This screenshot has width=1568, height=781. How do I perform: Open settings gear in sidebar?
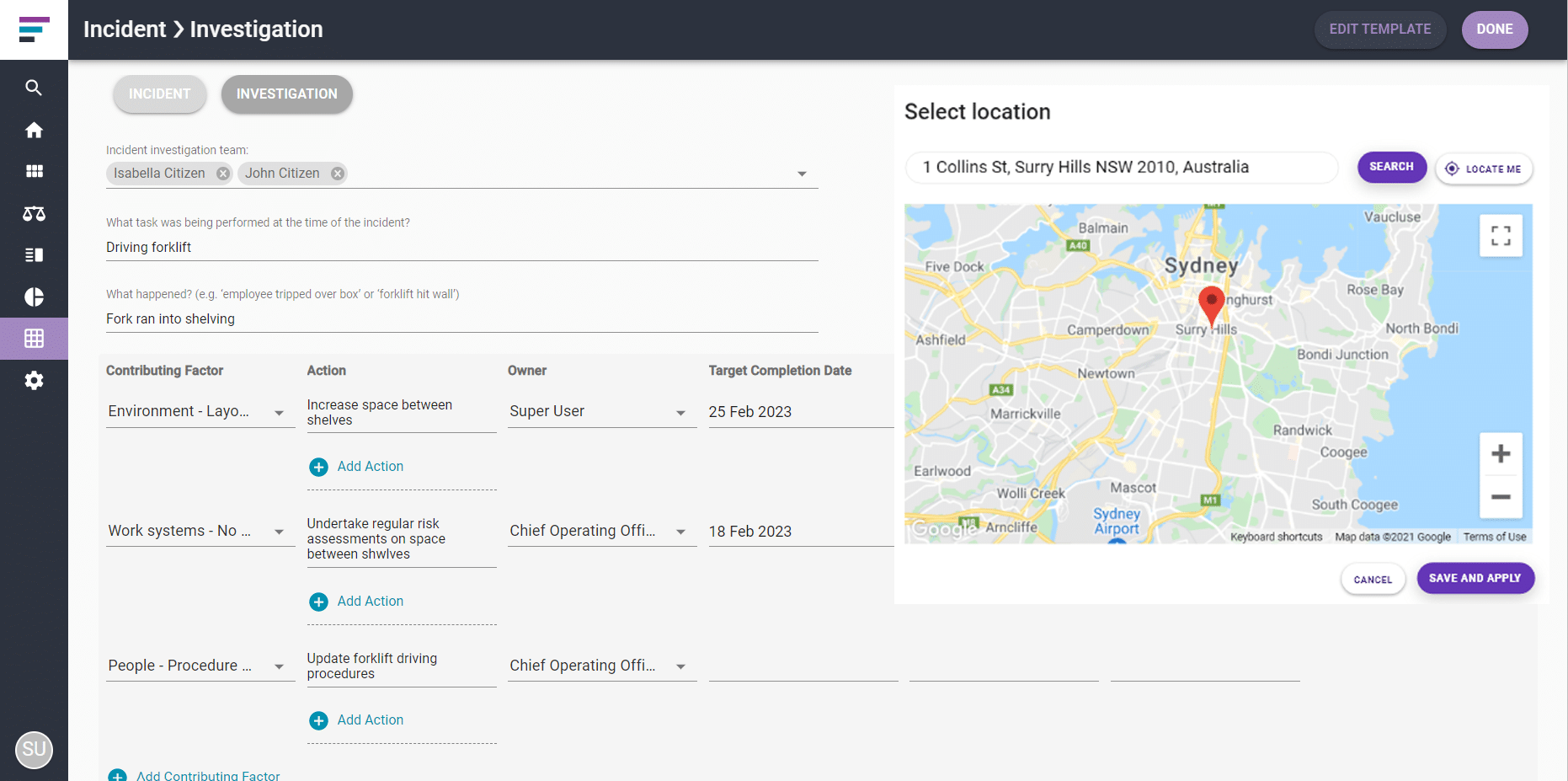(x=34, y=380)
